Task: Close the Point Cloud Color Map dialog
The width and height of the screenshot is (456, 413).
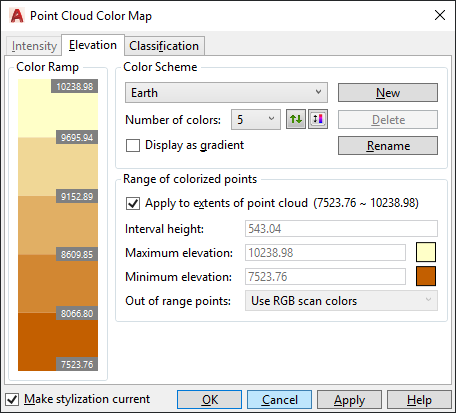Action: click(x=440, y=15)
